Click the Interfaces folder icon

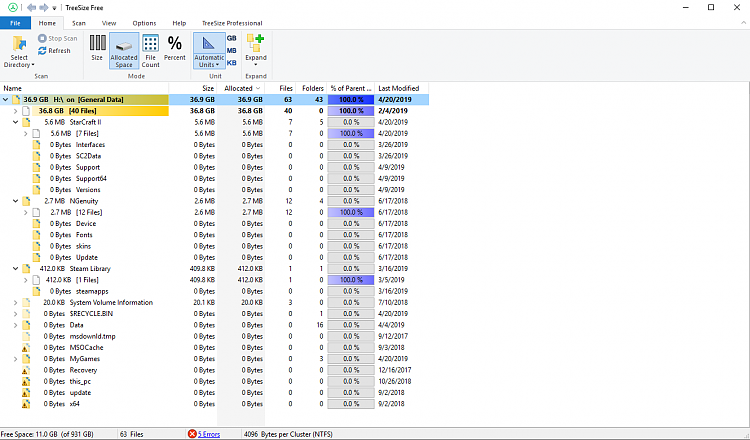pyautogui.click(x=36, y=144)
